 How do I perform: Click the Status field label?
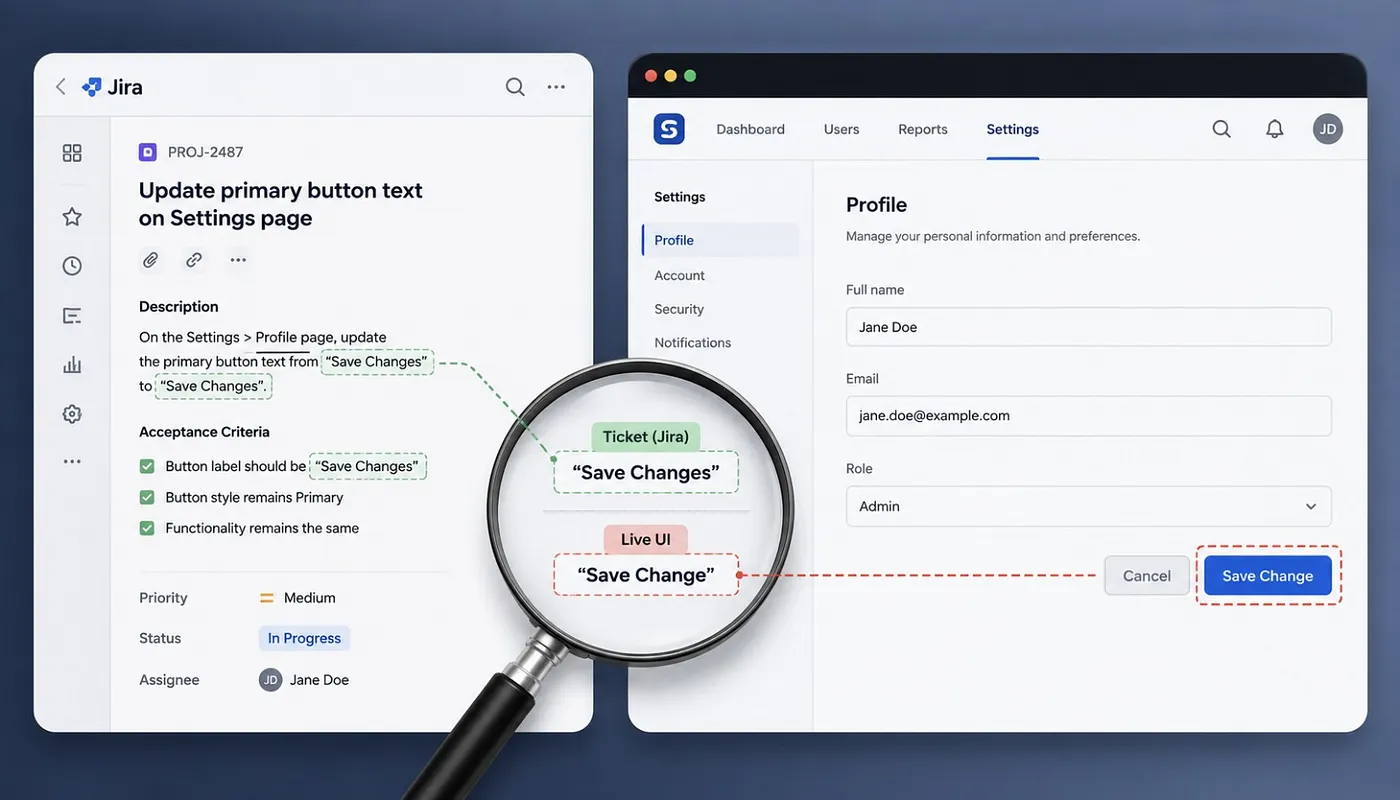[160, 638]
